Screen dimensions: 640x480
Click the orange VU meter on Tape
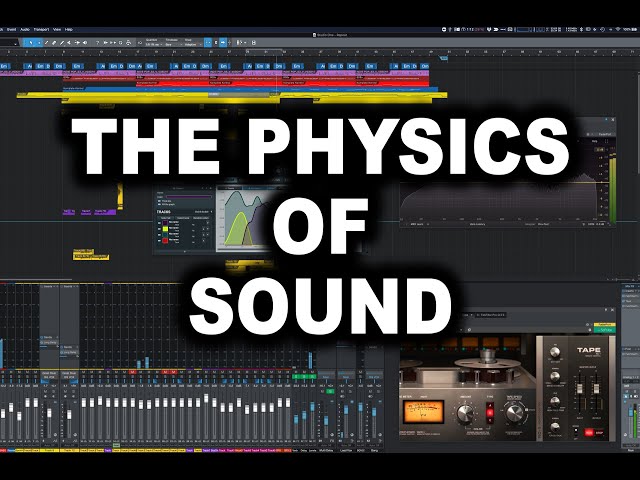(423, 412)
